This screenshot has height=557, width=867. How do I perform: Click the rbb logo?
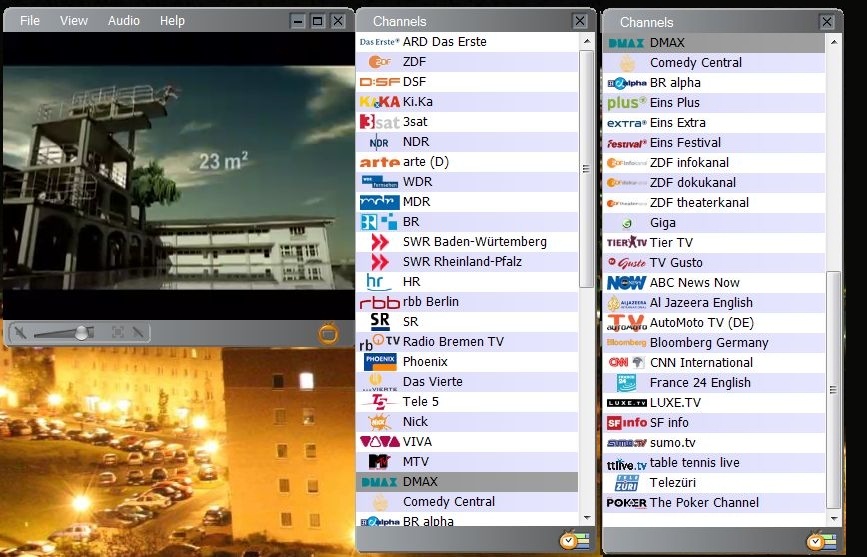(379, 302)
